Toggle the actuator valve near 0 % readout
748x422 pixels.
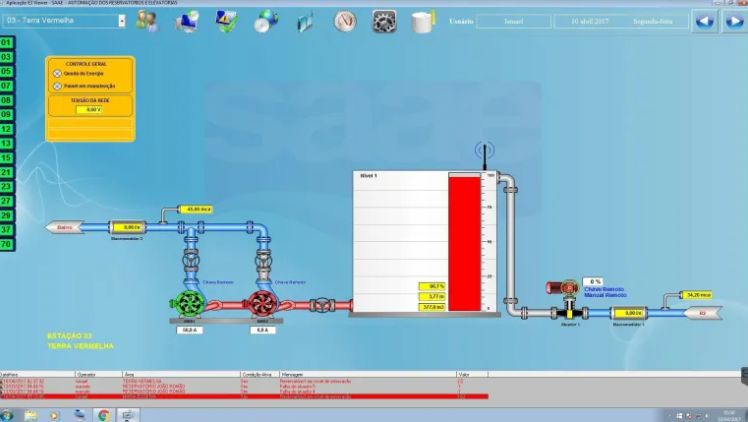click(569, 290)
